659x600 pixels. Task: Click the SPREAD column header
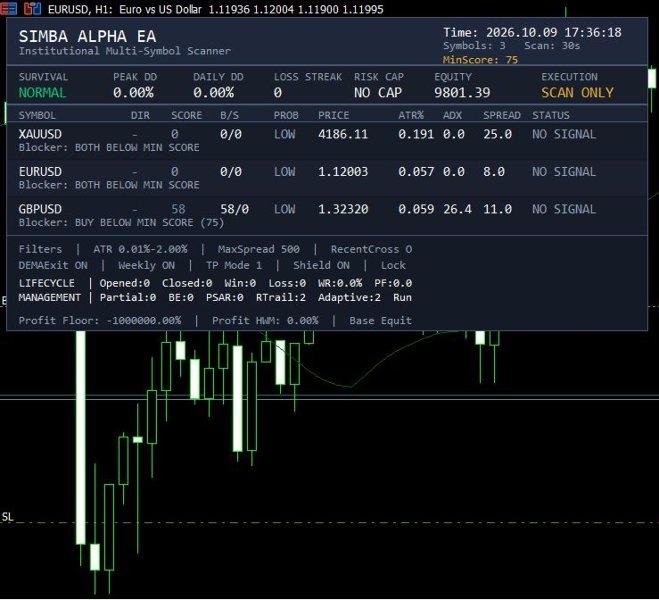click(x=502, y=116)
